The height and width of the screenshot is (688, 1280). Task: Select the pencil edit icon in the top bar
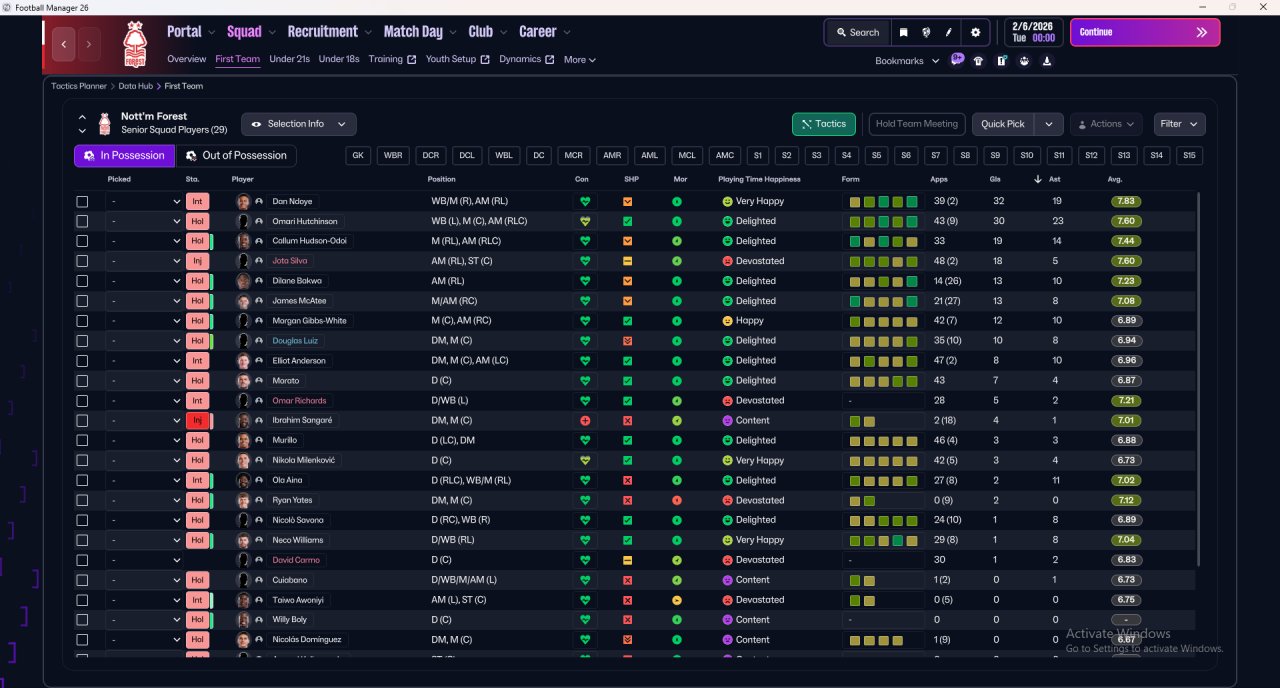pyautogui.click(x=949, y=32)
